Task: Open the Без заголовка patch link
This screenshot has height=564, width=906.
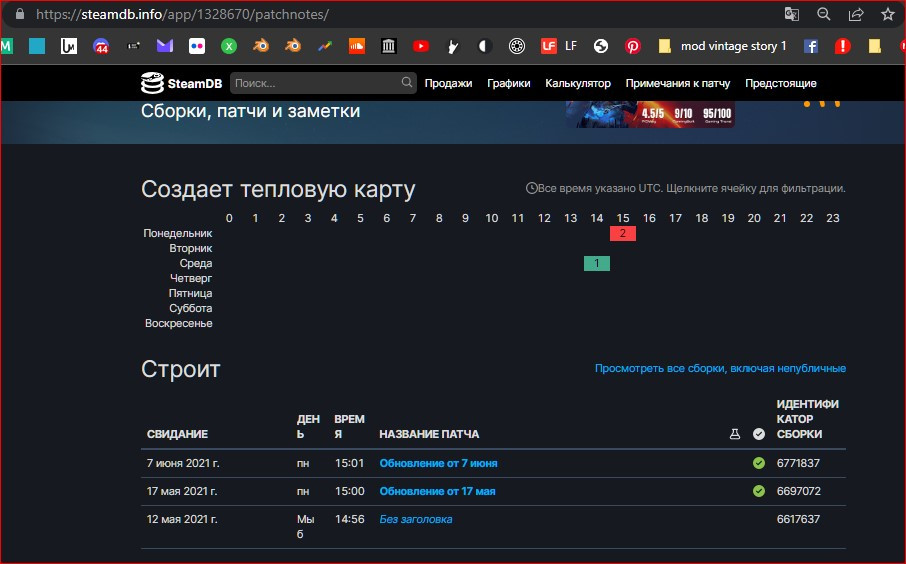Action: coord(415,520)
